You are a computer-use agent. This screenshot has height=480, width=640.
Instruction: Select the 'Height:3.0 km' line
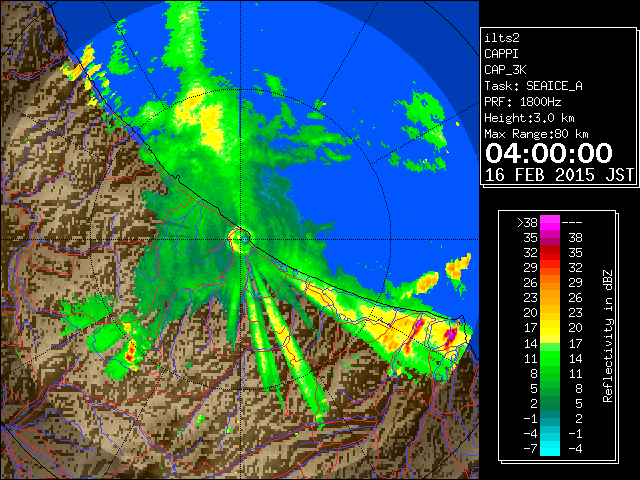click(529, 118)
